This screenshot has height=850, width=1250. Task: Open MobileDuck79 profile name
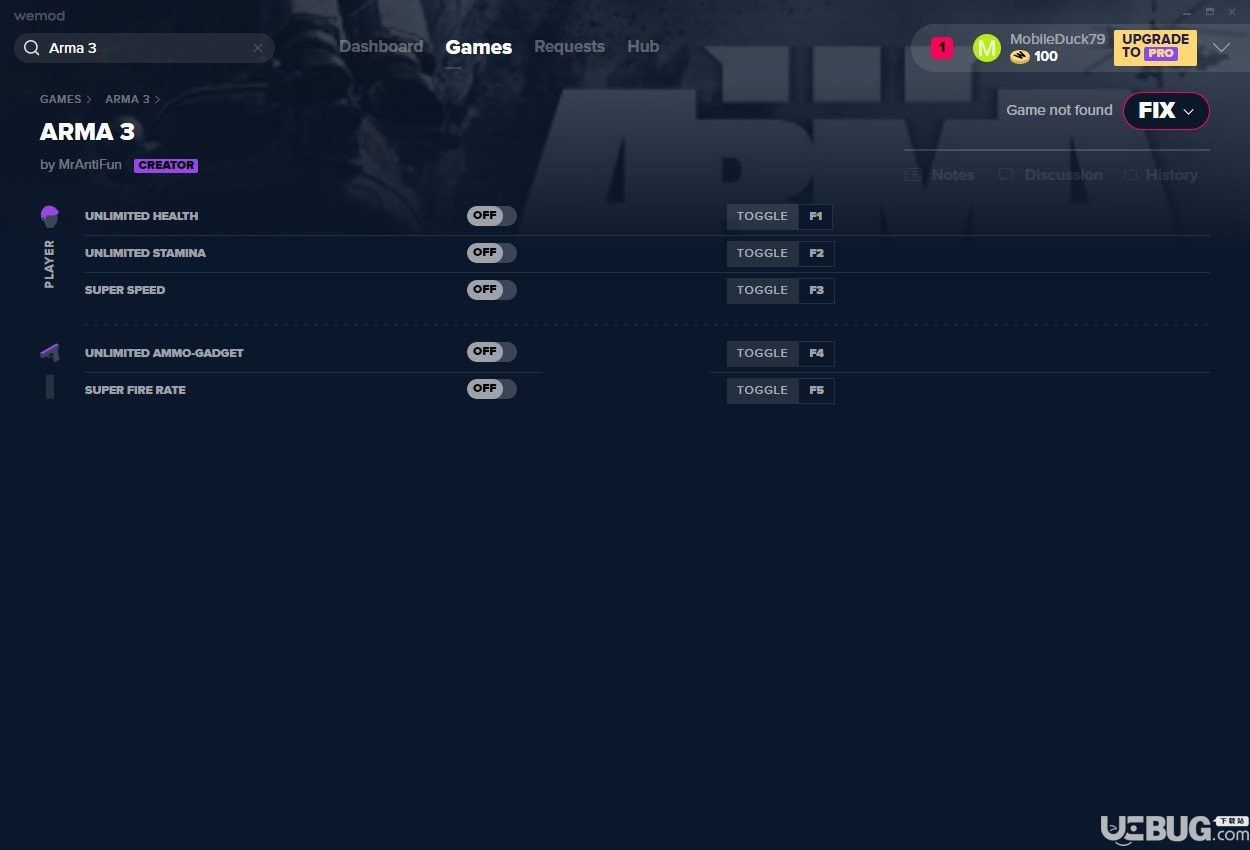click(x=1057, y=39)
